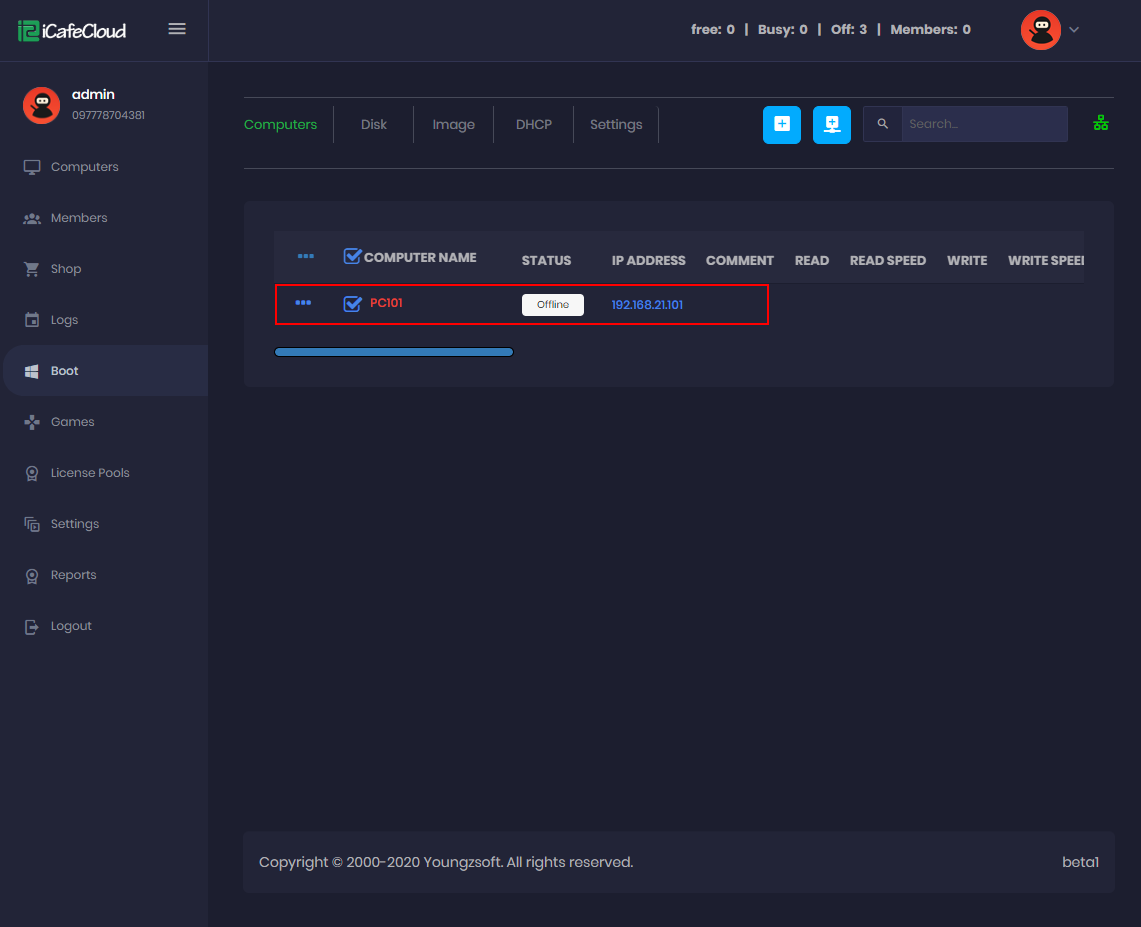The height and width of the screenshot is (927, 1141).
Task: Open the Shop cart in sidebar
Action: 65,269
